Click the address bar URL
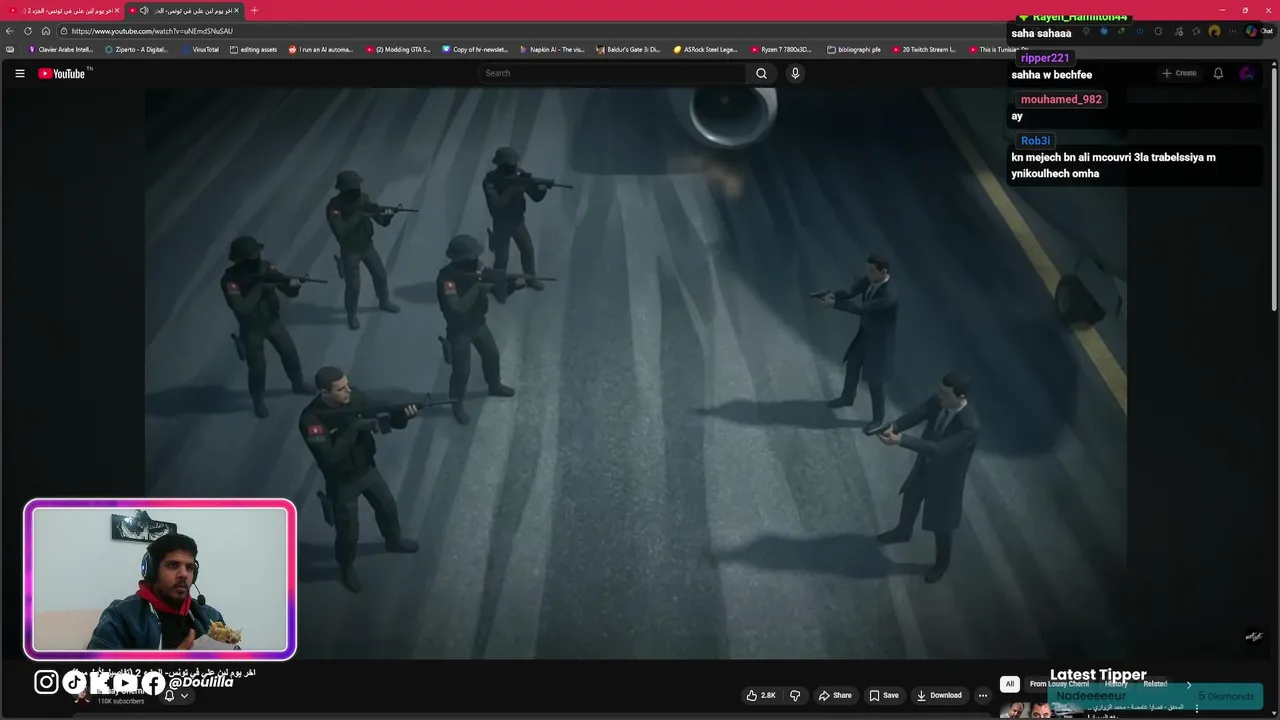The image size is (1280, 720). point(152,31)
